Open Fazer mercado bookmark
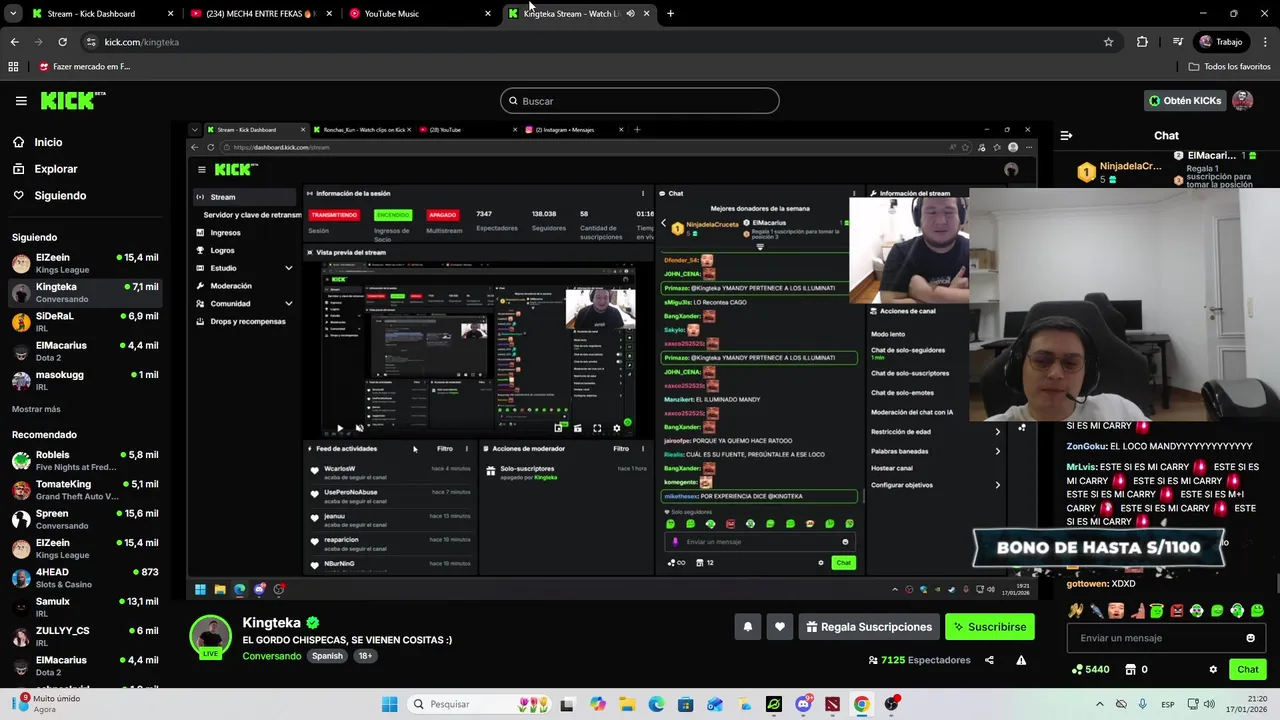 click(84, 67)
